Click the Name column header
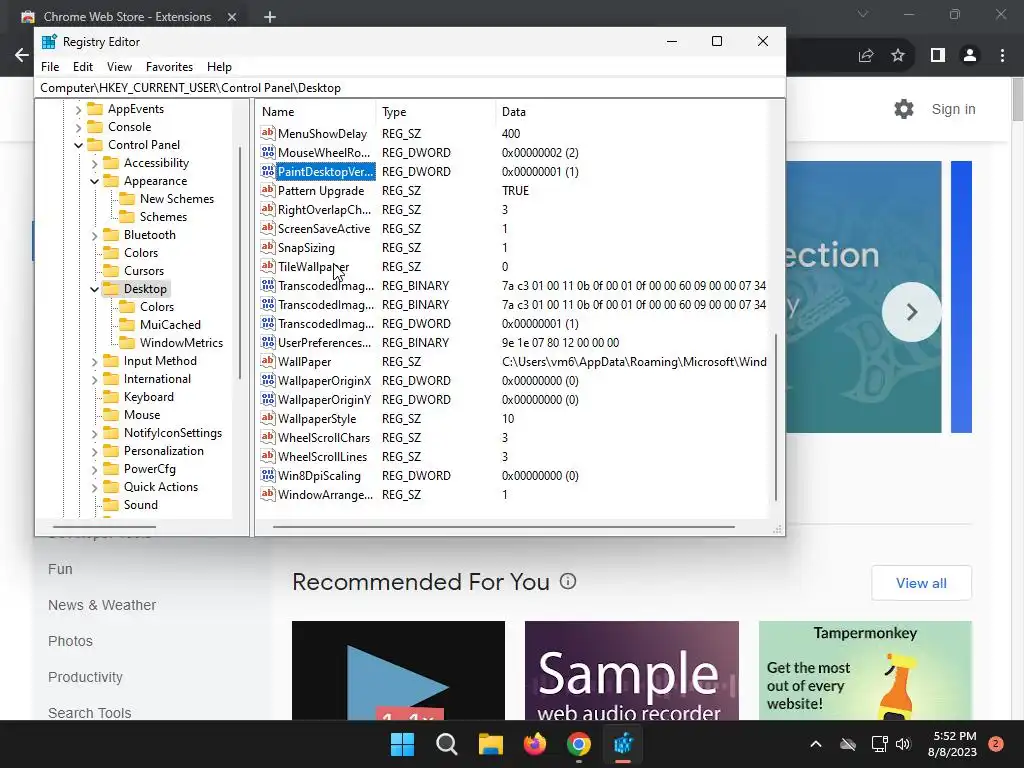 tap(316, 112)
